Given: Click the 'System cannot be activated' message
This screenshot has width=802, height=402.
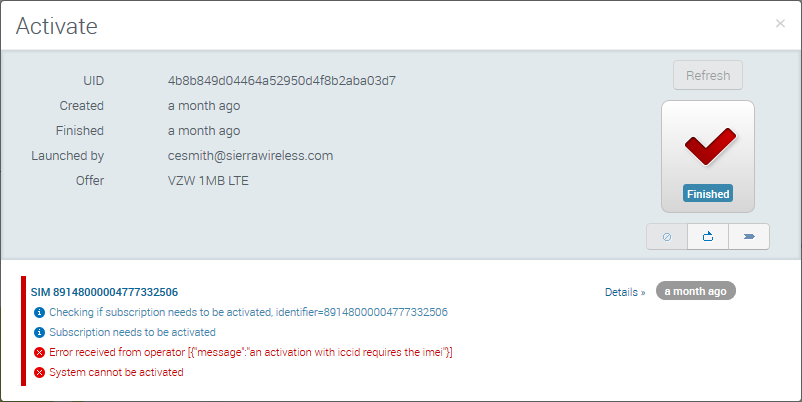Looking at the screenshot, I should pyautogui.click(x=116, y=372).
